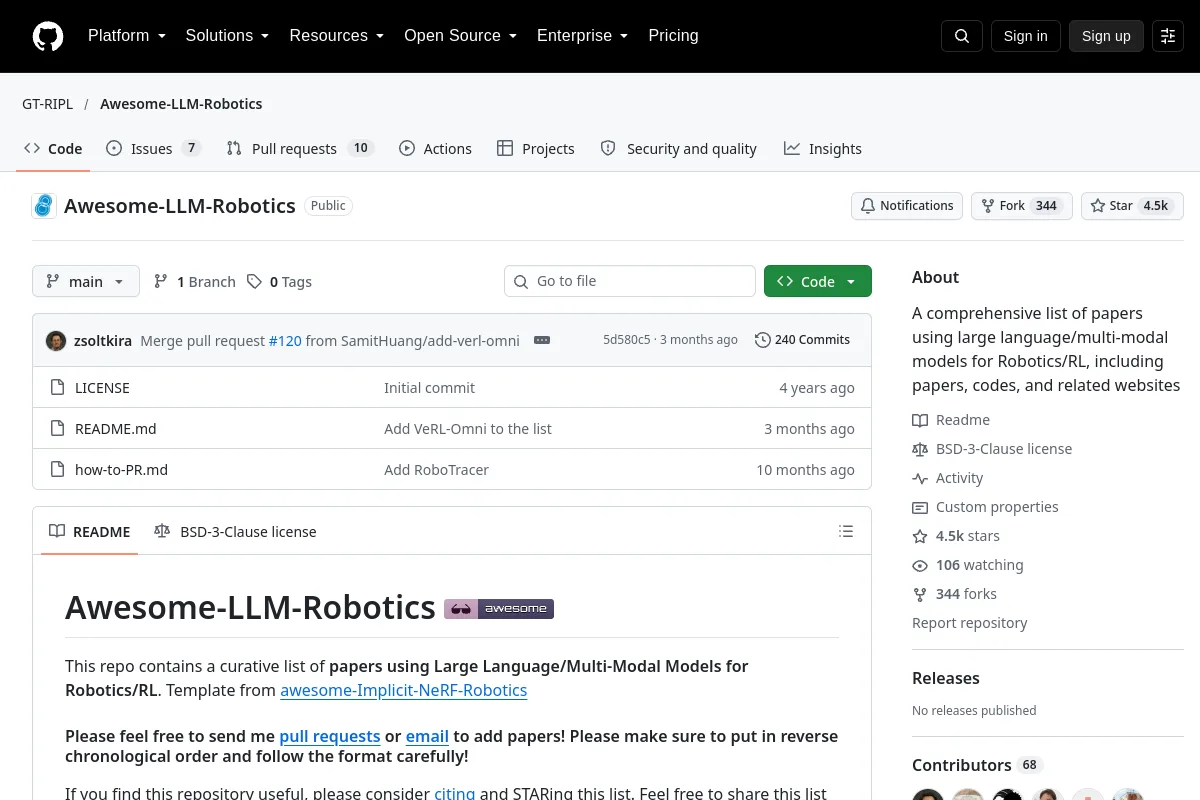This screenshot has height=800, width=1200.
Task: Select the BSD-3-Clause license tab
Action: [235, 531]
